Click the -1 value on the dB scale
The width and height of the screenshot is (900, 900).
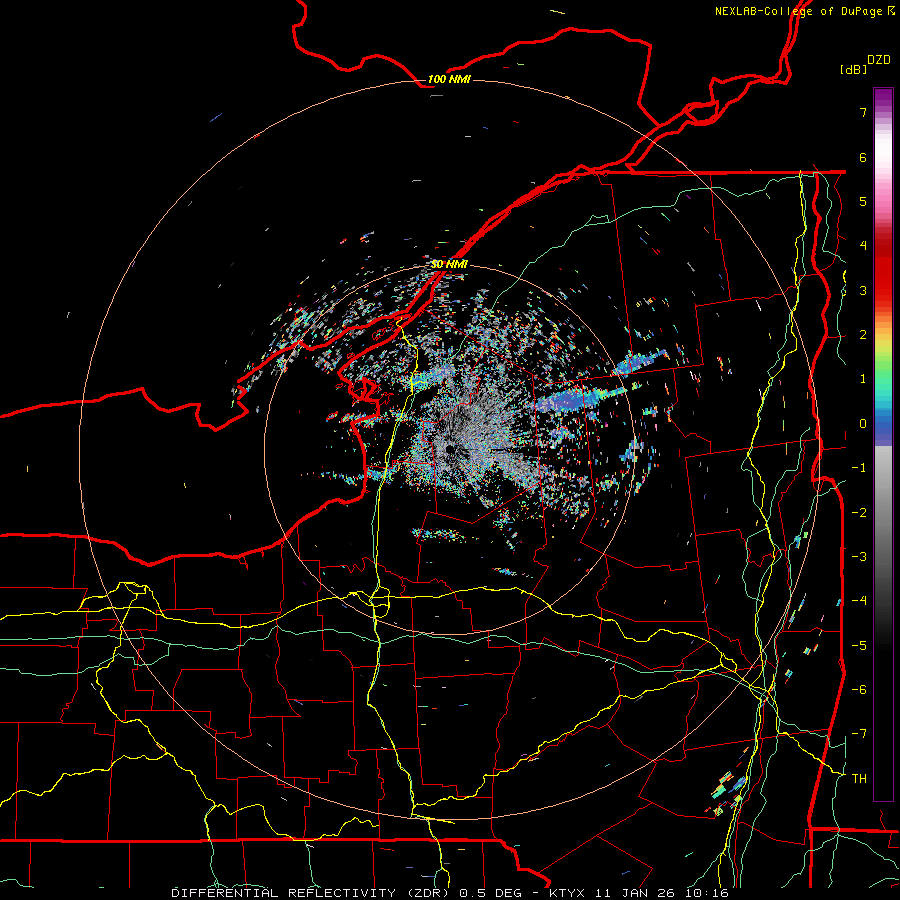tap(859, 468)
